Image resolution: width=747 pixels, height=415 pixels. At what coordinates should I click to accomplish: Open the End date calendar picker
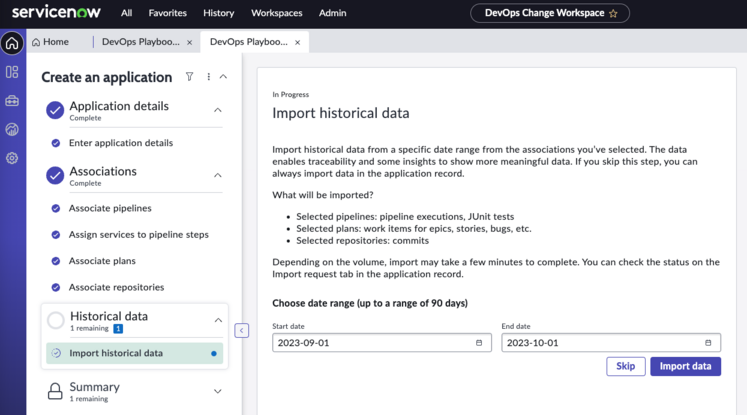tap(708, 343)
